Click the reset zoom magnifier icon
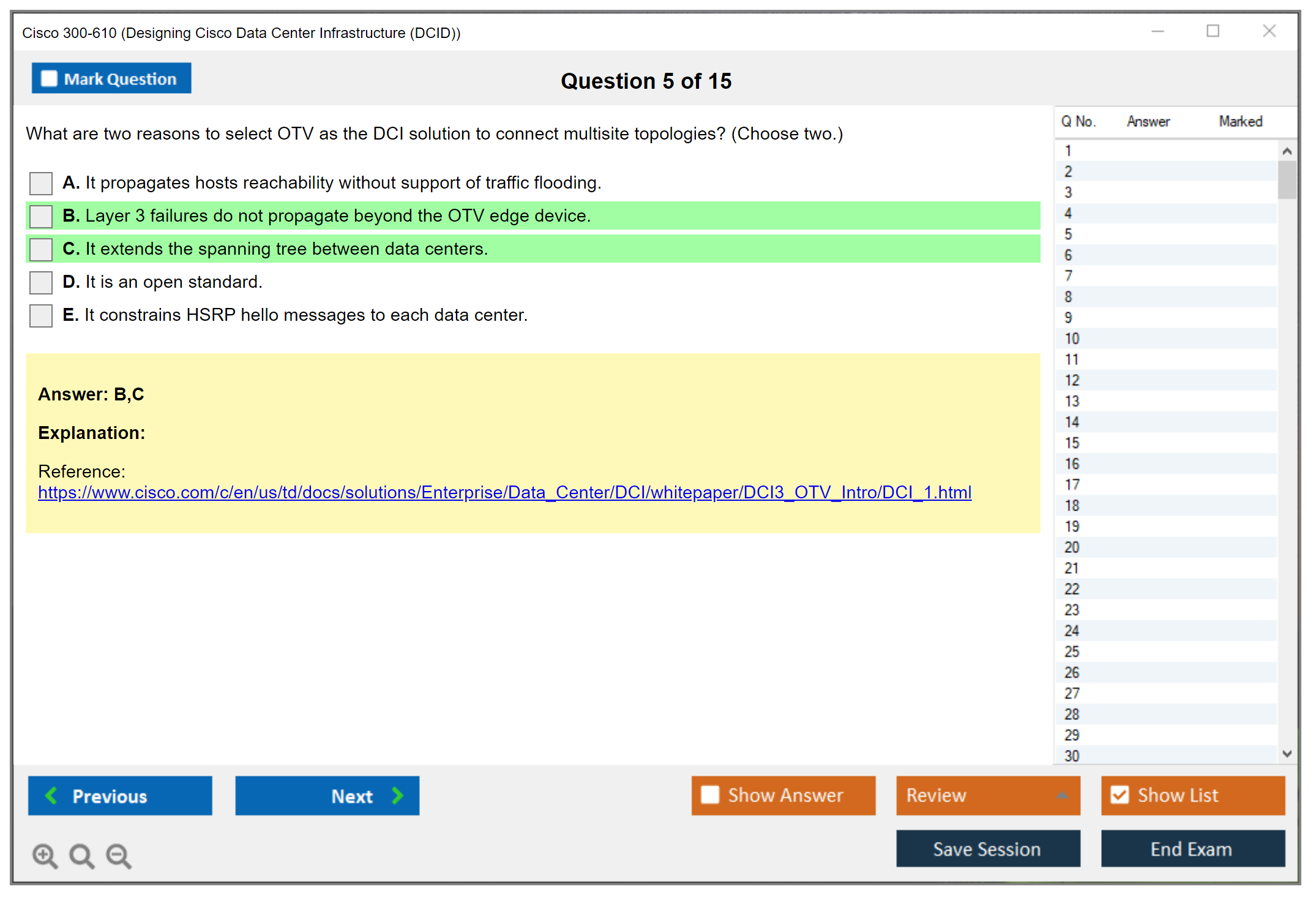 (x=81, y=855)
